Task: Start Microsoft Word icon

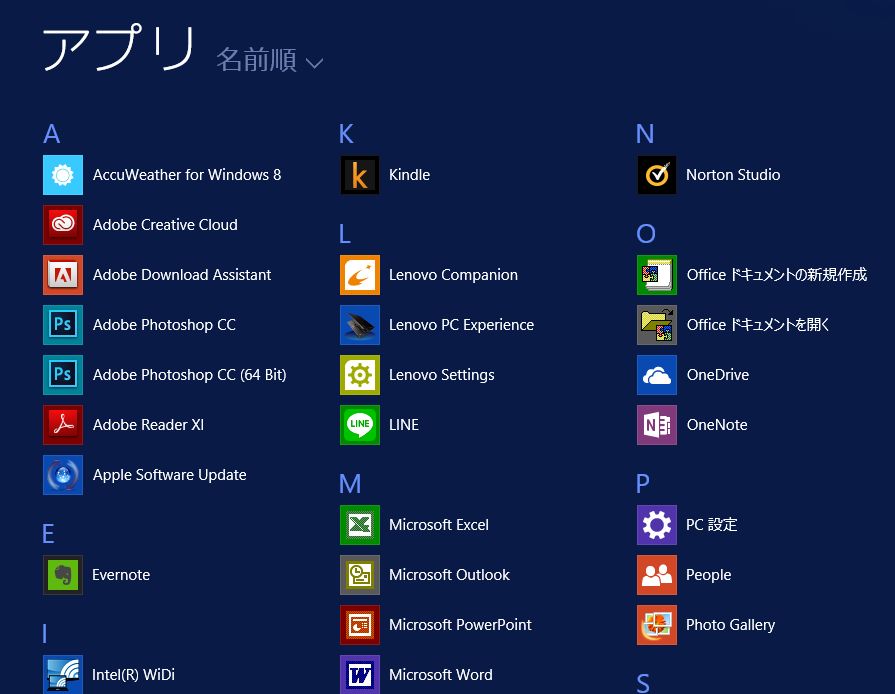Action: coord(360,675)
